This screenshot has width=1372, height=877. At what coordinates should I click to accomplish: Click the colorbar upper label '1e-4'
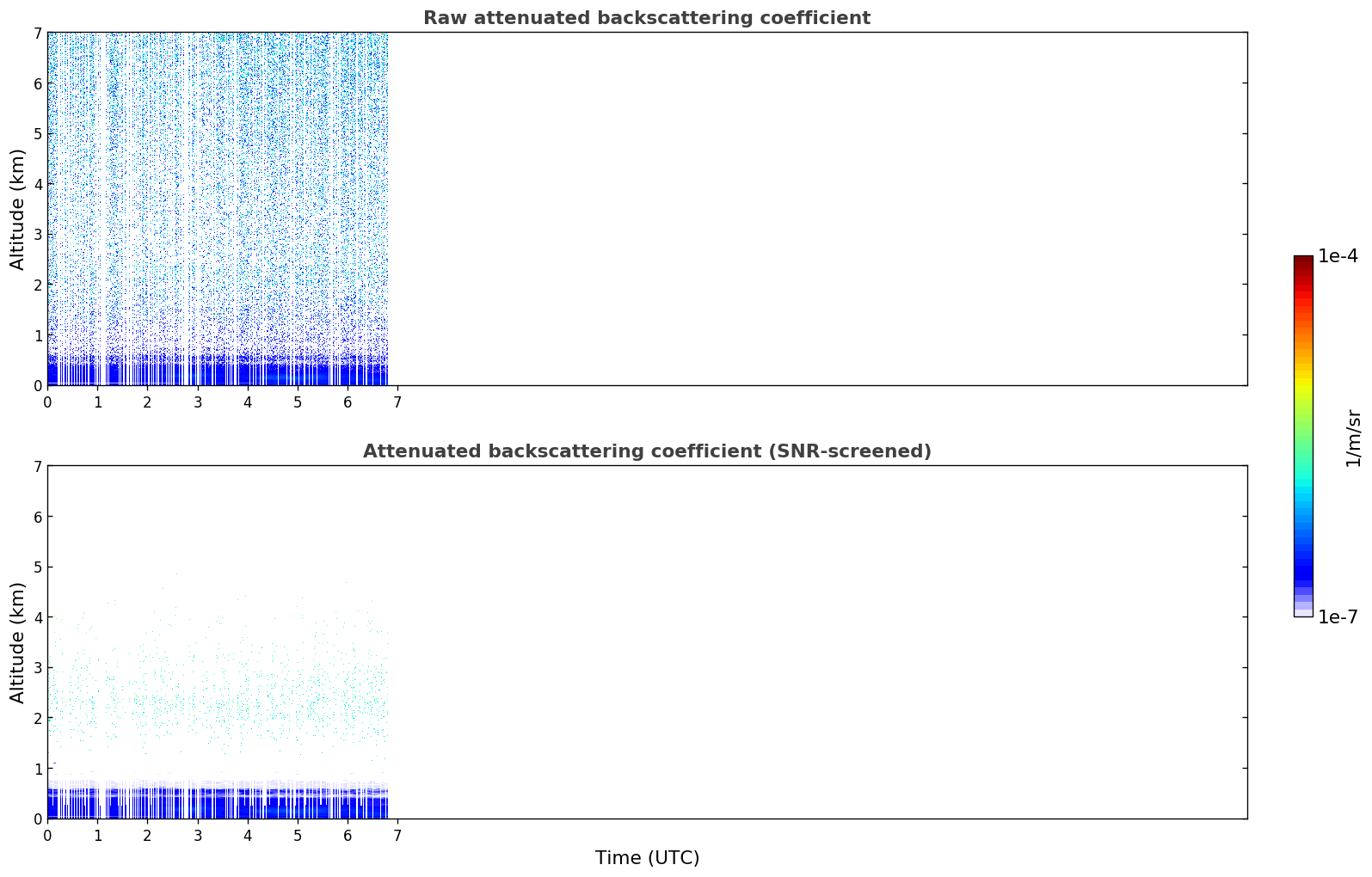(1338, 256)
